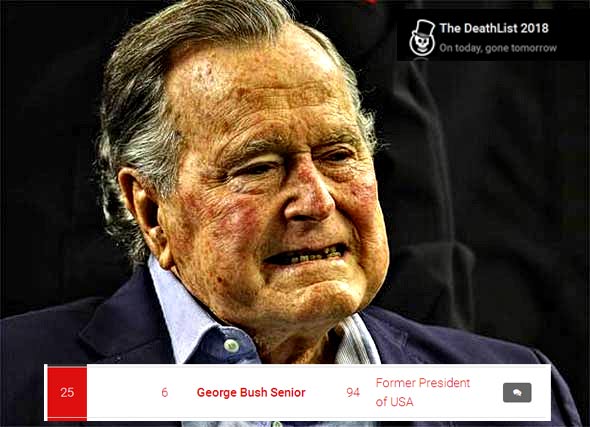Click the "of USA" description line

[x=394, y=402]
